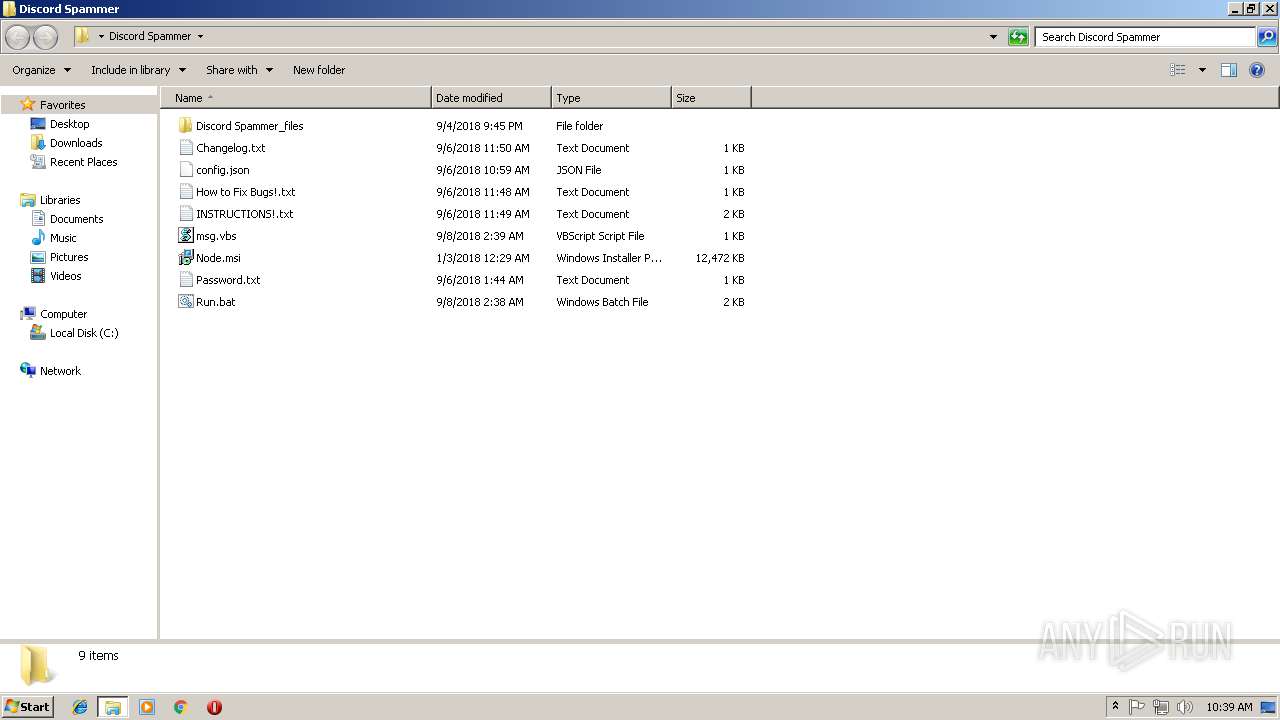The width and height of the screenshot is (1280, 720).
Task: Open the Music library
Action: coord(63,238)
